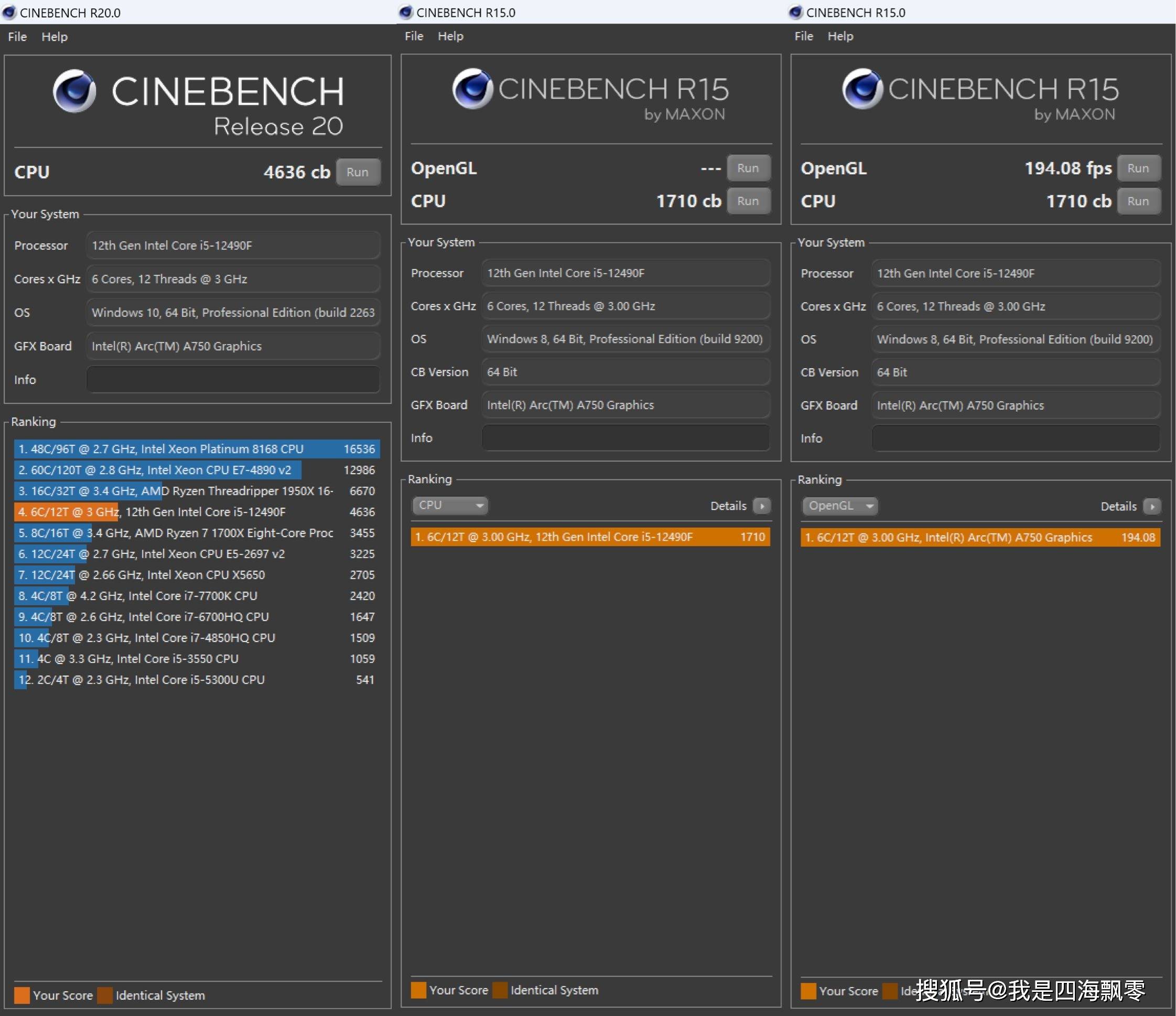Image resolution: width=1176 pixels, height=1016 pixels.
Task: Open File menu in the right R15 window
Action: [804, 36]
